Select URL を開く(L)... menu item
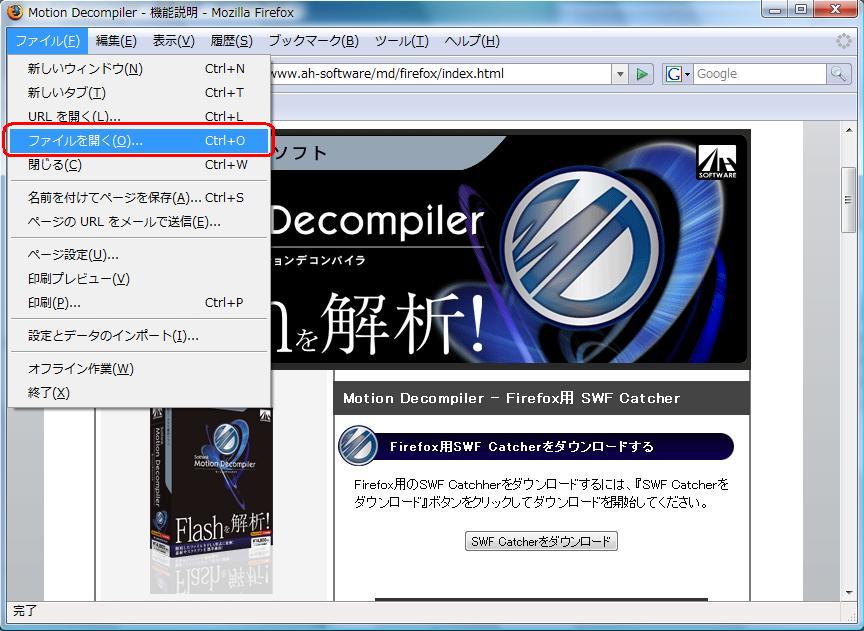This screenshot has height=631, width=864. [x=139, y=116]
